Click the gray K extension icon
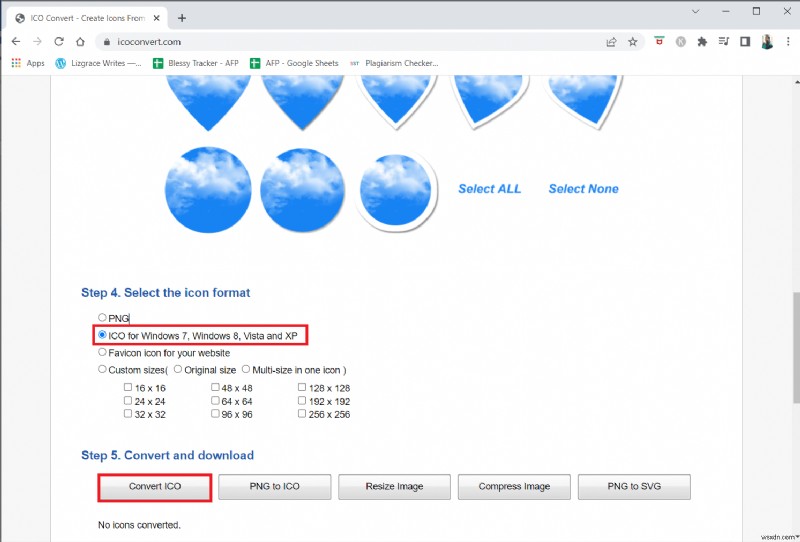This screenshot has height=542, width=800. click(x=681, y=42)
